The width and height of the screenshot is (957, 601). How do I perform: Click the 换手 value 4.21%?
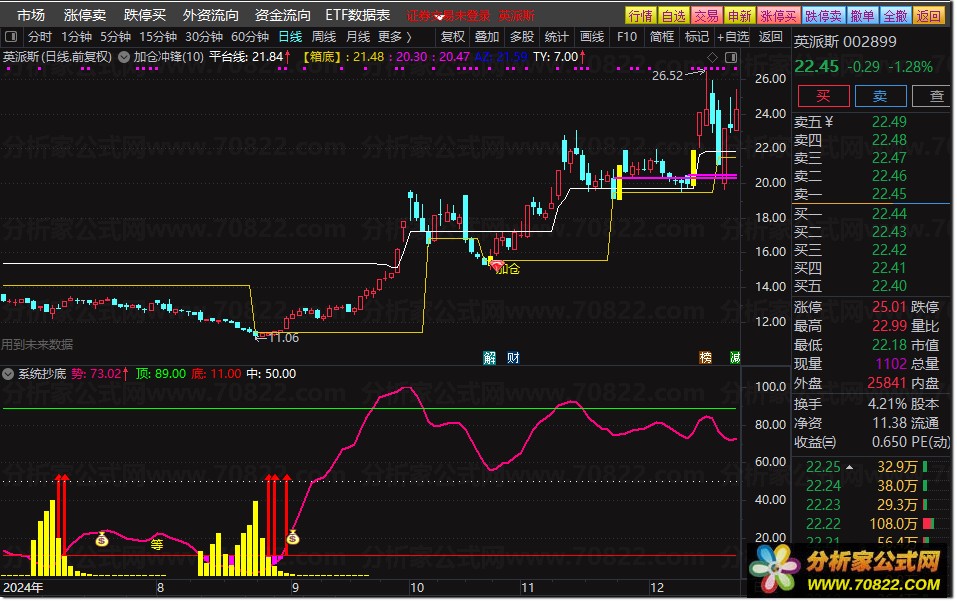pos(887,404)
